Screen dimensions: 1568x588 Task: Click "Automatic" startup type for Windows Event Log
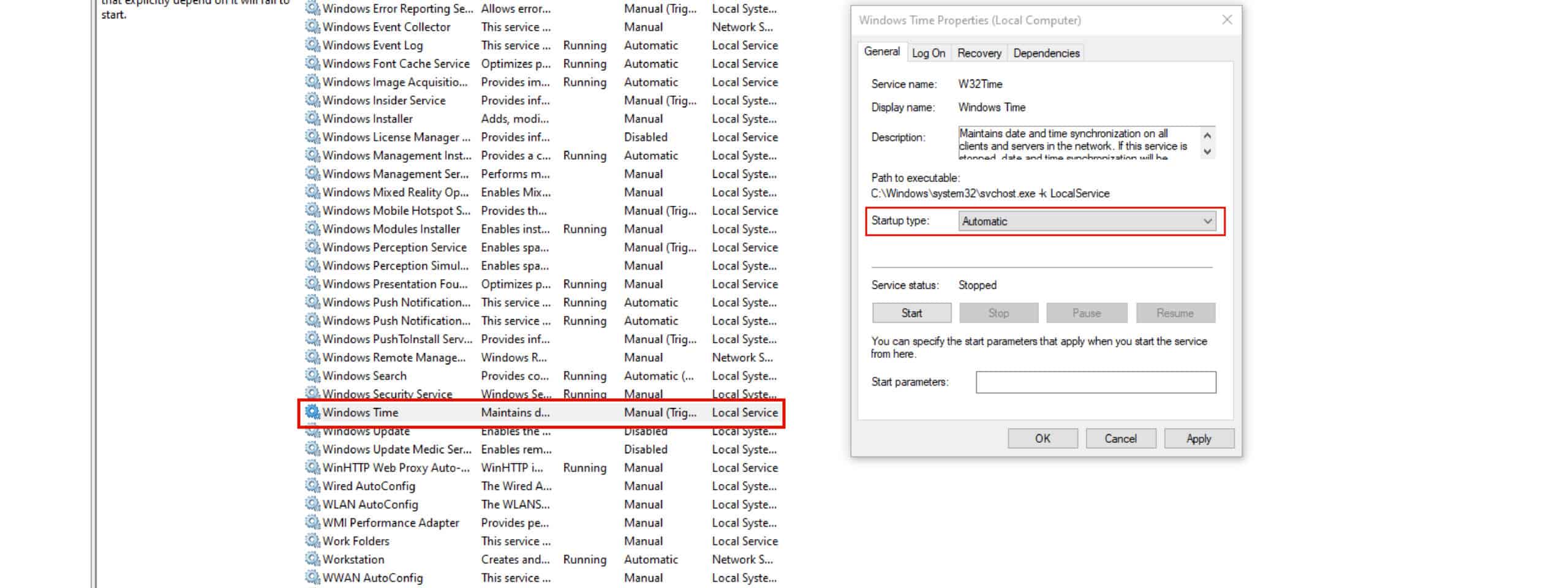tap(651, 45)
